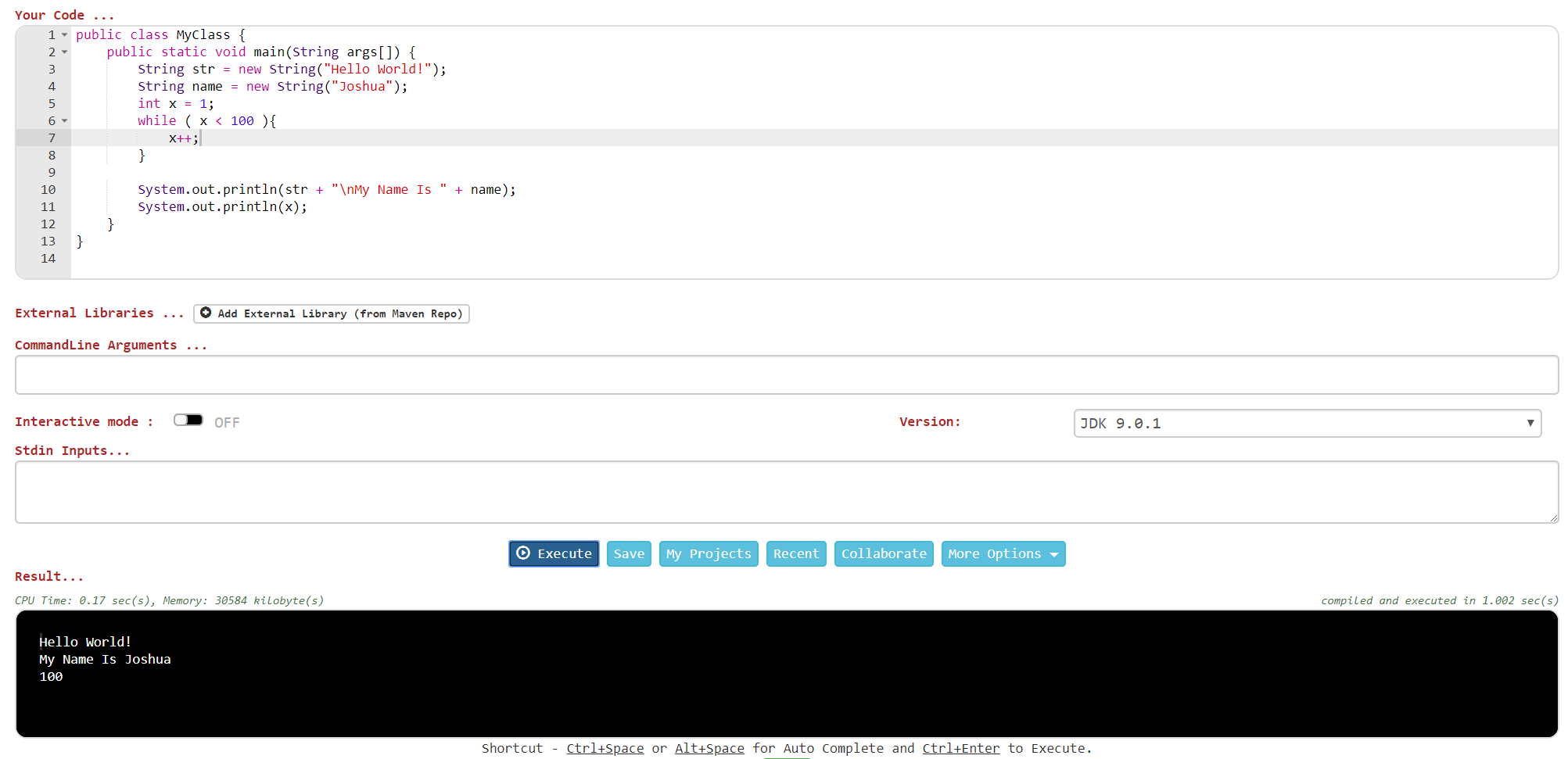Click the "Joshua" string literal in code
Viewport: 1568px width, 759px height.
(362, 86)
